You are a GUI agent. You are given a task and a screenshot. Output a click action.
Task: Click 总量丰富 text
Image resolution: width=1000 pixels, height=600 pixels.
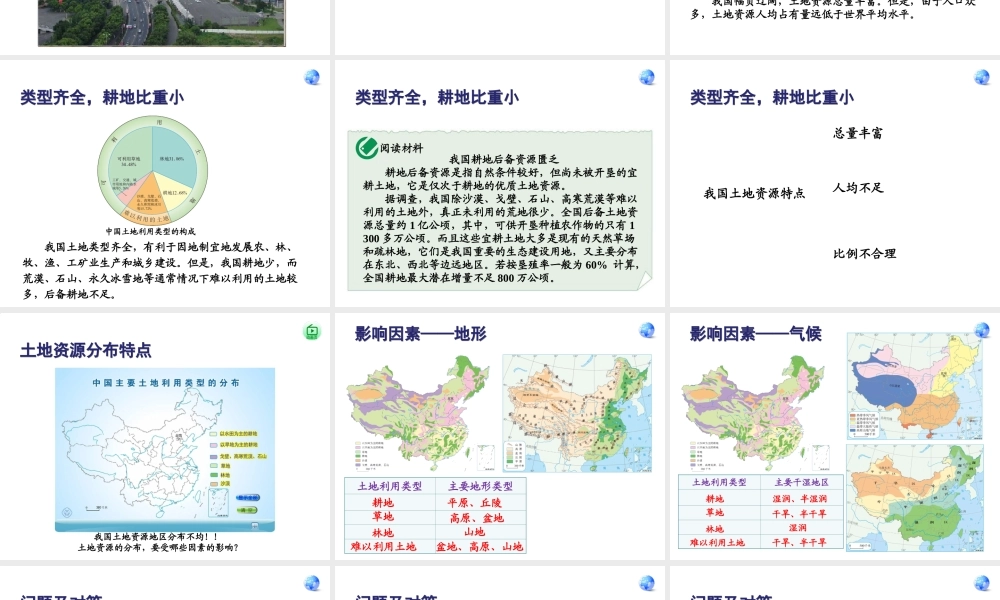click(858, 133)
